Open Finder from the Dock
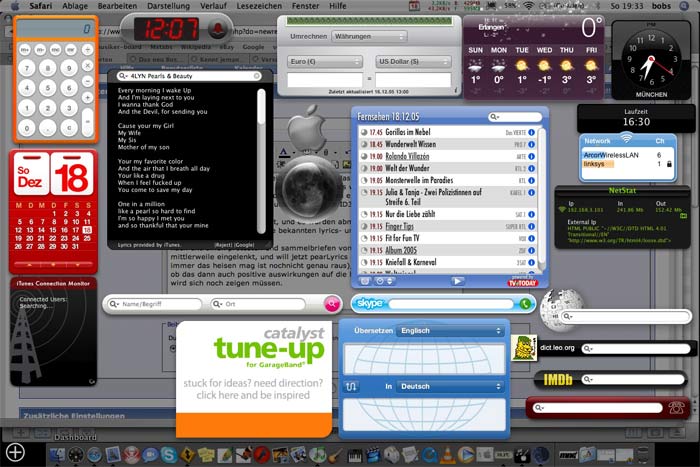Viewport: 700px width, 467px height. click(x=58, y=454)
